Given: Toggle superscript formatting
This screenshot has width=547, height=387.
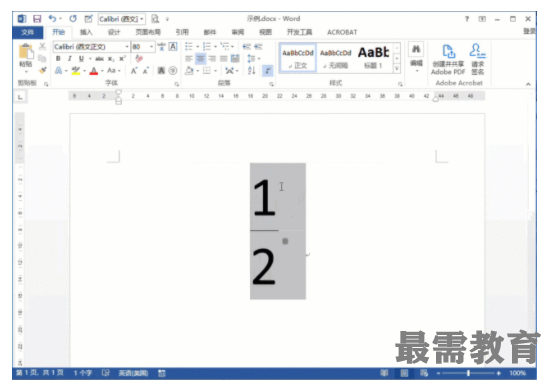Looking at the screenshot, I should [122, 58].
